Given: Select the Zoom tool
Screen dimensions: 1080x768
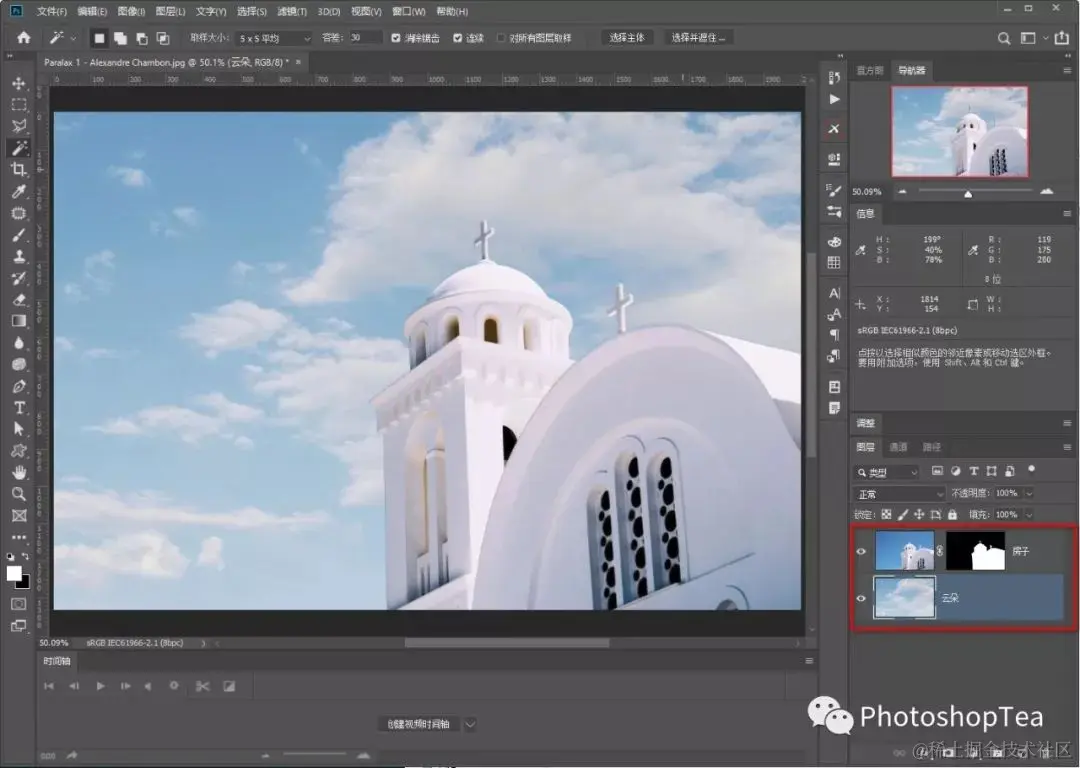Looking at the screenshot, I should 19,494.
